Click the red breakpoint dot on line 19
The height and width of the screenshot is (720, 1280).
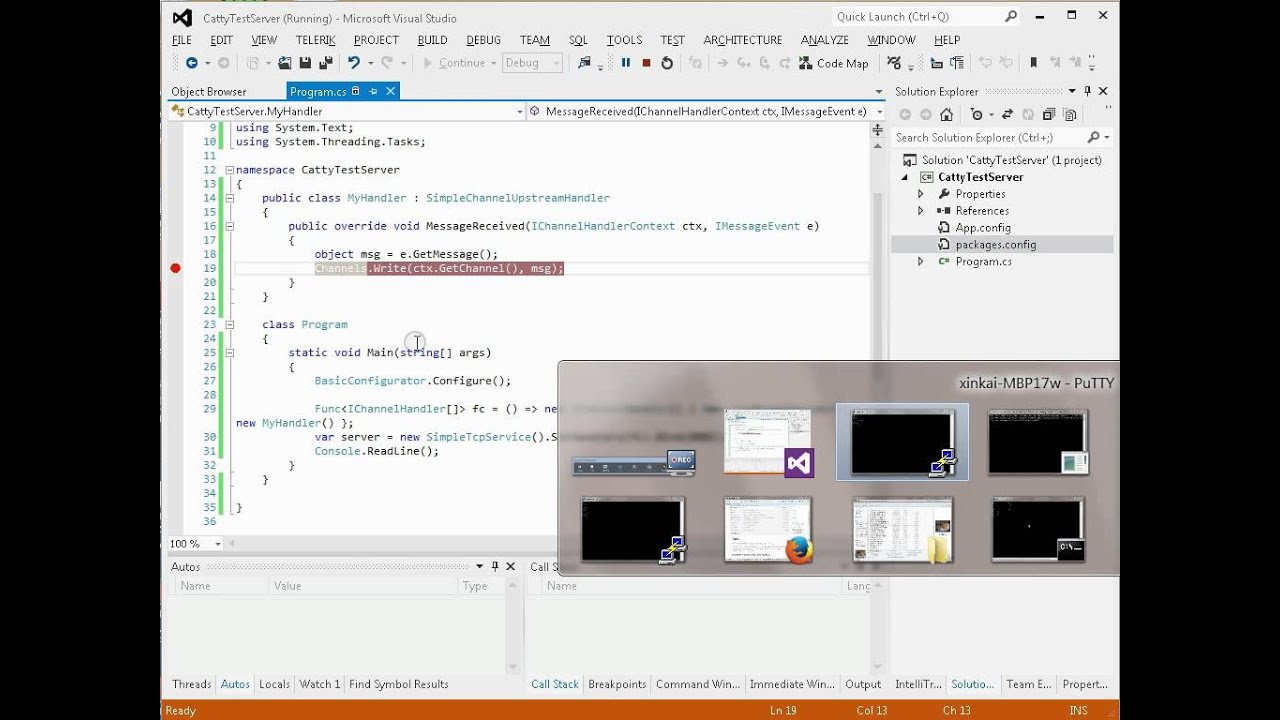pos(175,268)
